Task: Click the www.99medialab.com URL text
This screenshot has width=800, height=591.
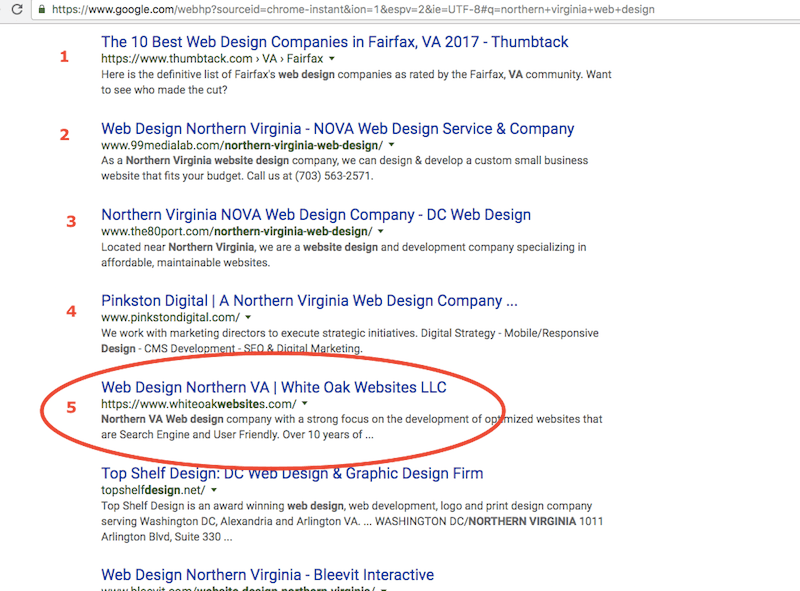Action: (242, 145)
